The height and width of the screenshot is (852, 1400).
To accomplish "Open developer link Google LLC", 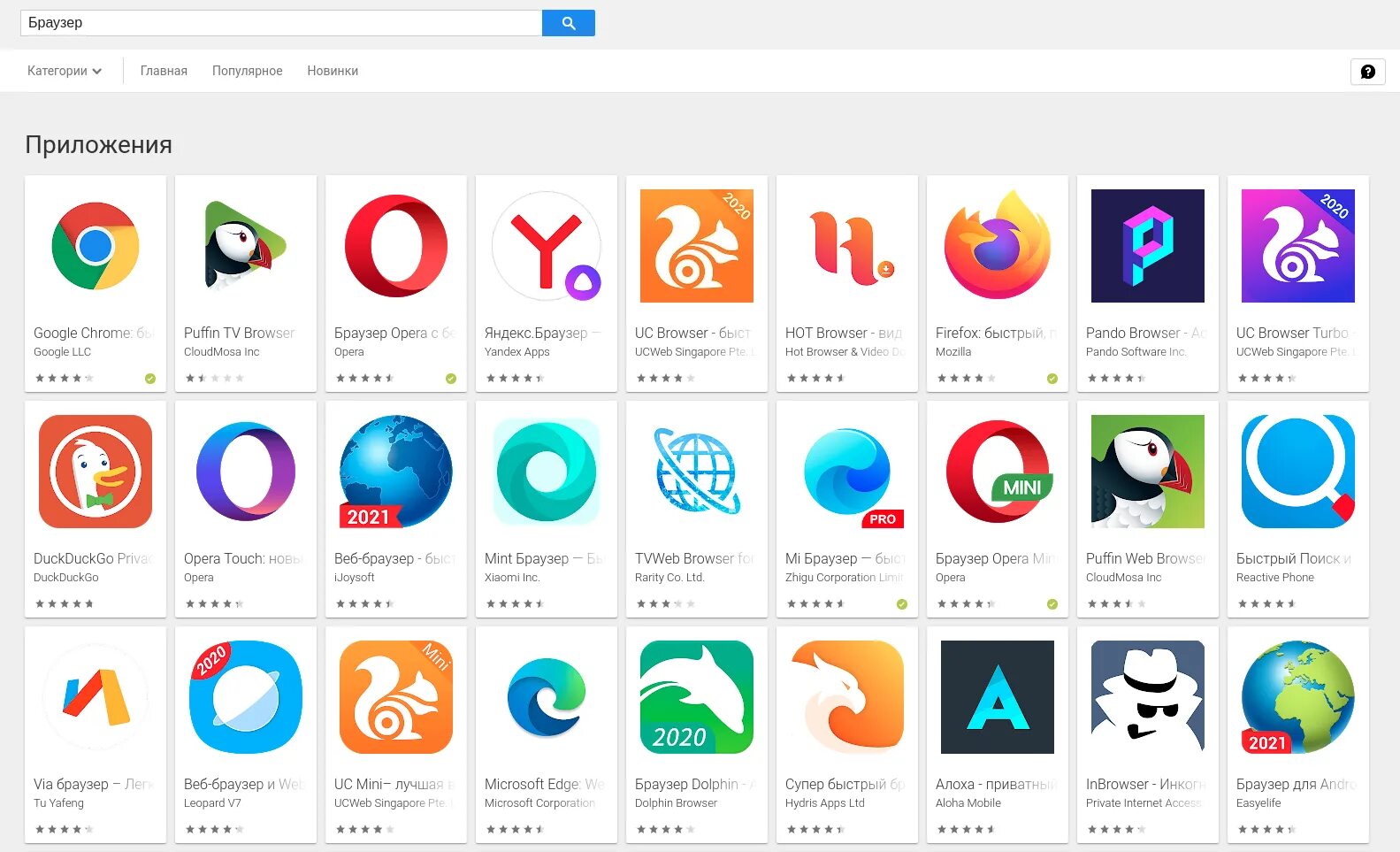I will pos(62,351).
